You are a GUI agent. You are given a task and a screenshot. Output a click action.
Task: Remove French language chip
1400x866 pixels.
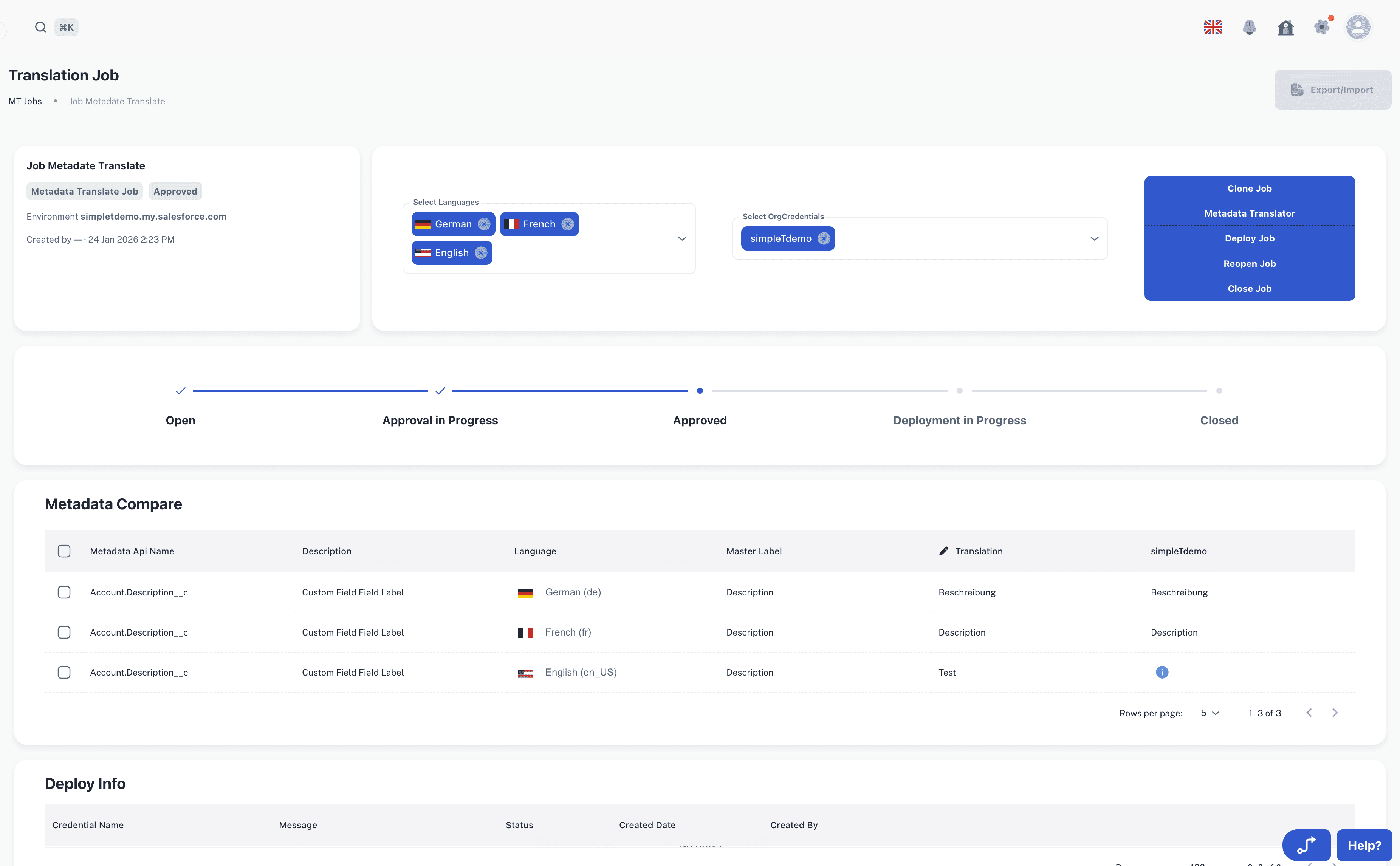point(568,224)
